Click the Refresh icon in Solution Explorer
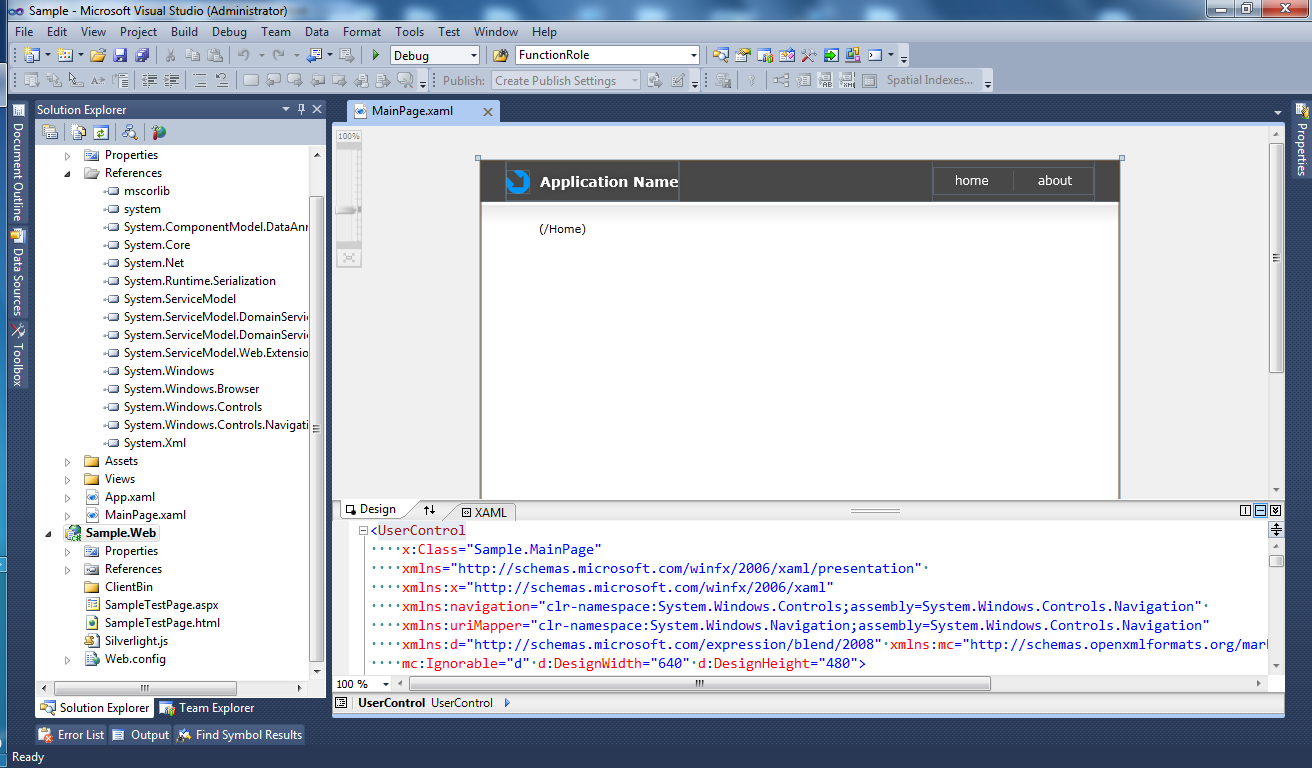Viewport: 1312px width, 768px height. (100, 131)
